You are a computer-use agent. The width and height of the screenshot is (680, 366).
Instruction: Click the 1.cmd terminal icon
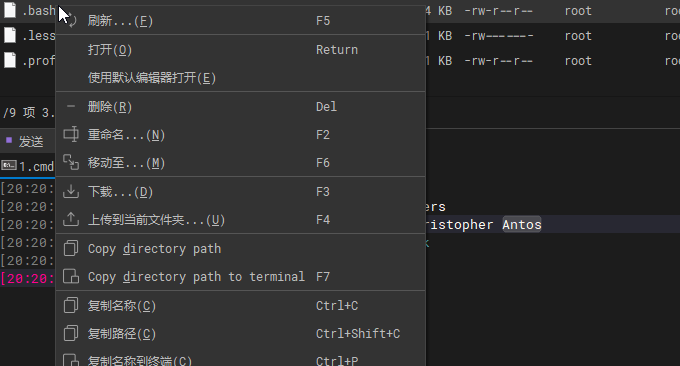click(x=9, y=165)
